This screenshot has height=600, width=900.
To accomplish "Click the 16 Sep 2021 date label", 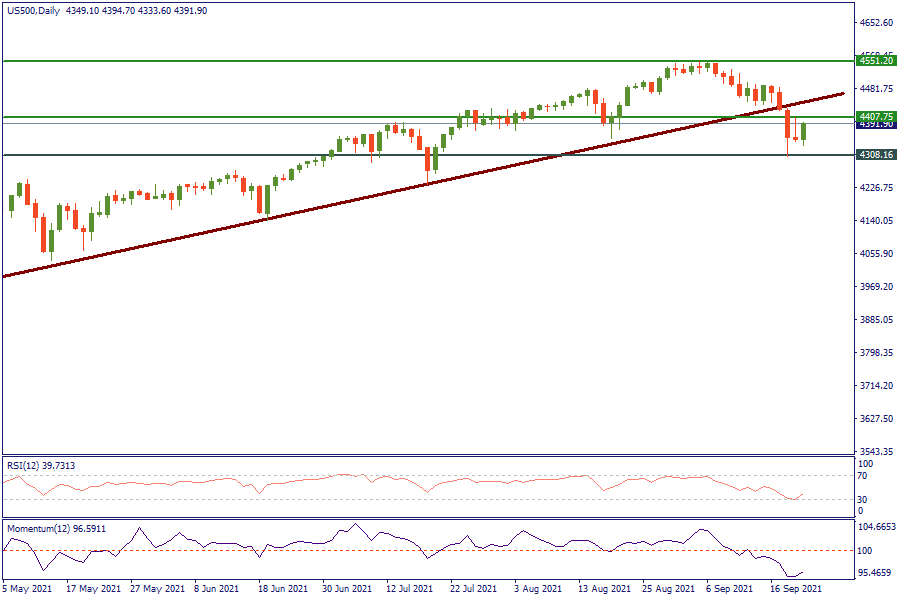I will pyautogui.click(x=798, y=590).
